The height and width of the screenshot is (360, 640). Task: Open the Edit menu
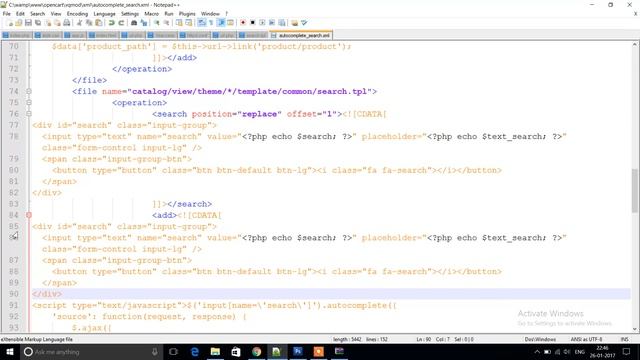click(20, 13)
